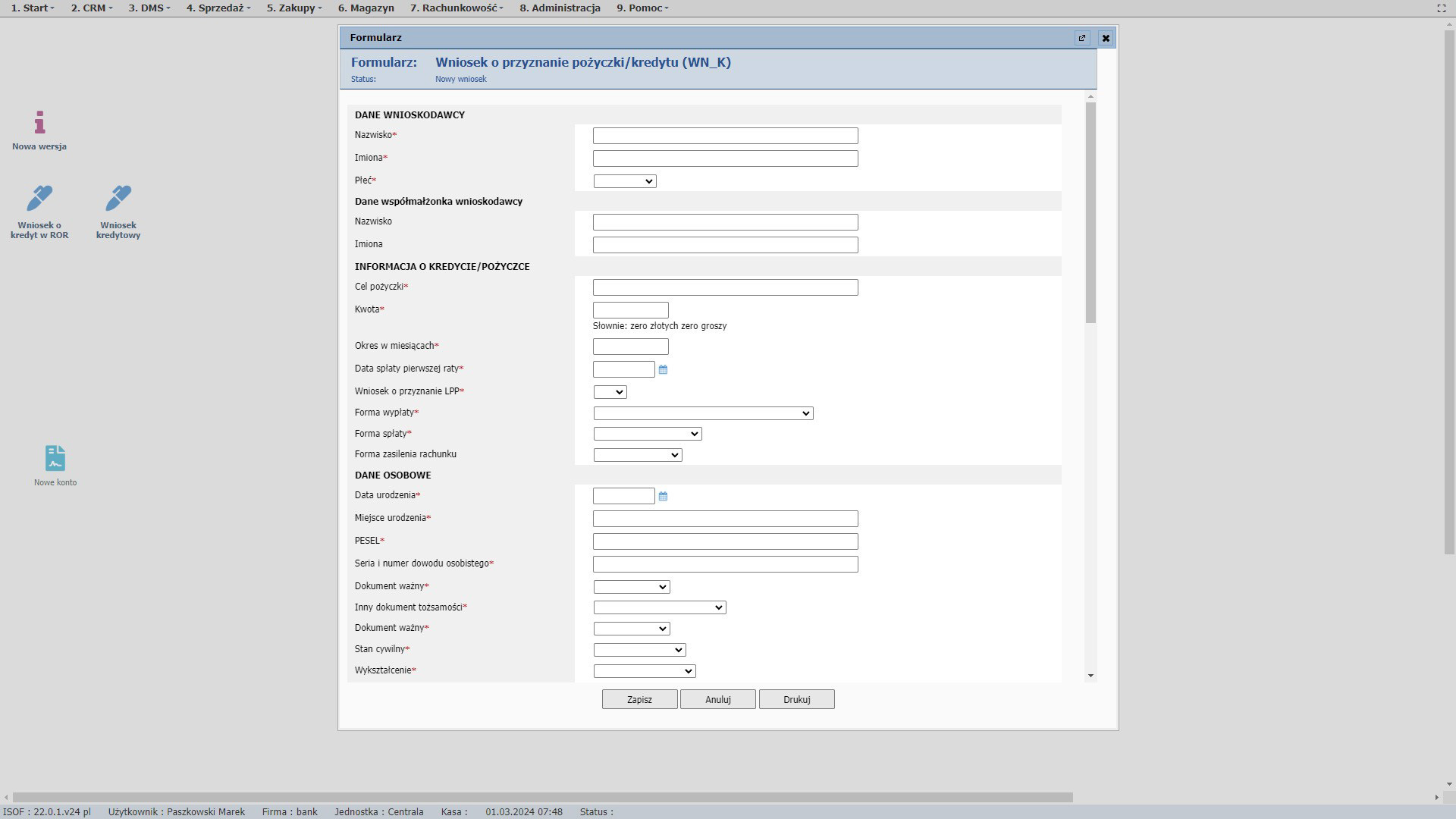Click status bar text 'Firma : bank'
Image resolution: width=1456 pixels, height=819 pixels.
pyautogui.click(x=290, y=812)
